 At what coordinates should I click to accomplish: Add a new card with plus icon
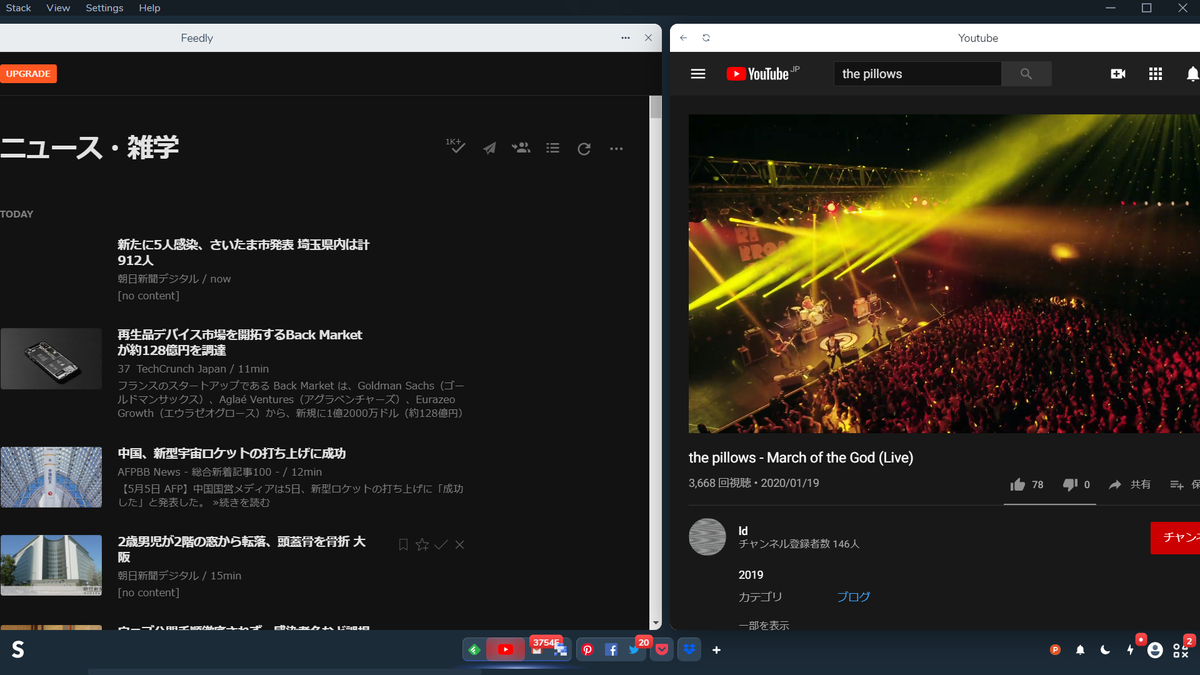click(x=716, y=650)
